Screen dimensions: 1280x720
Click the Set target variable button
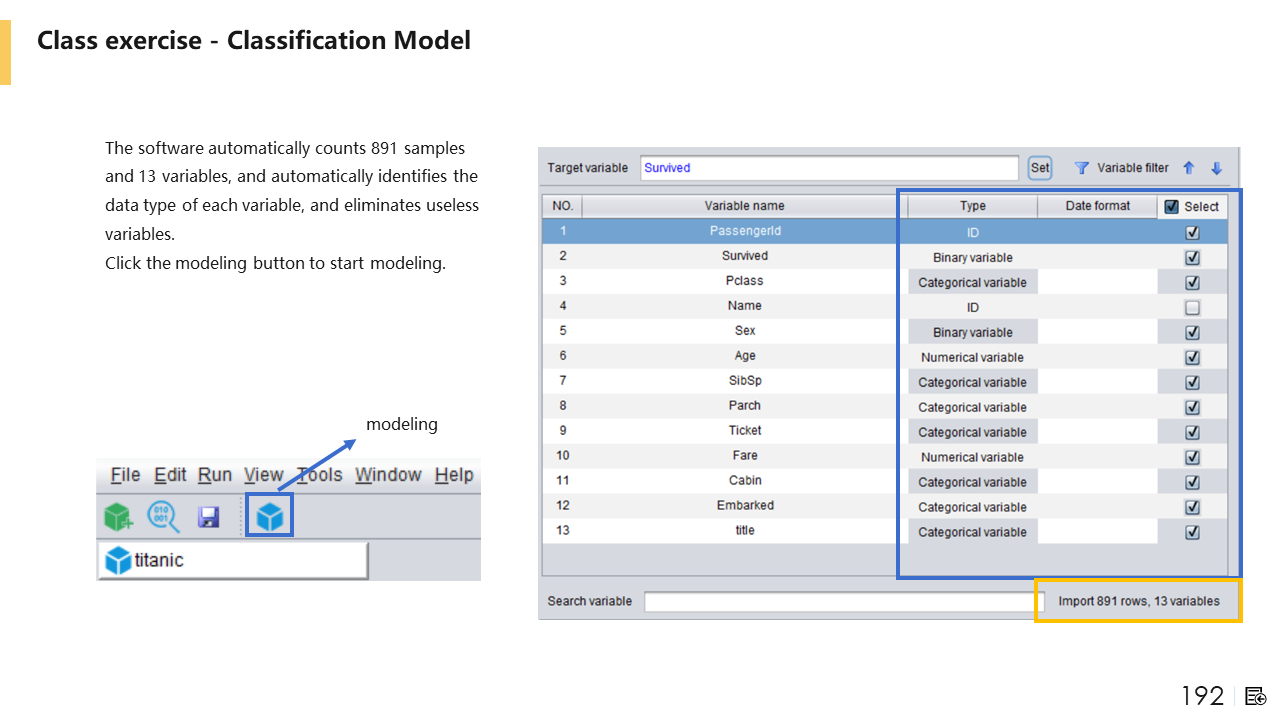[x=1040, y=168]
